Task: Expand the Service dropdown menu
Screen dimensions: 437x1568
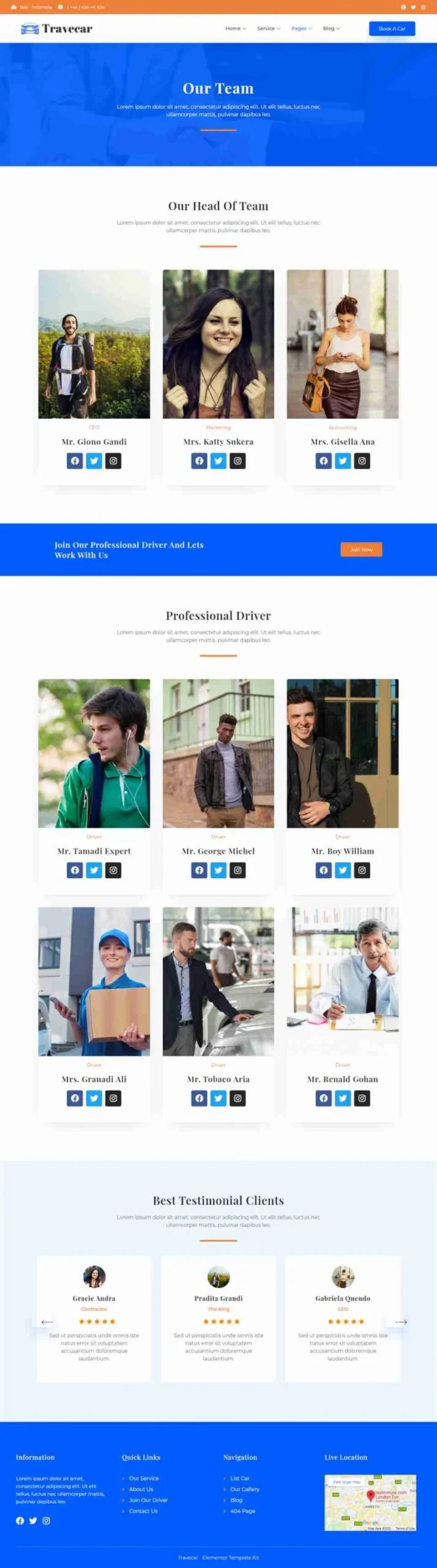Action: (269, 29)
